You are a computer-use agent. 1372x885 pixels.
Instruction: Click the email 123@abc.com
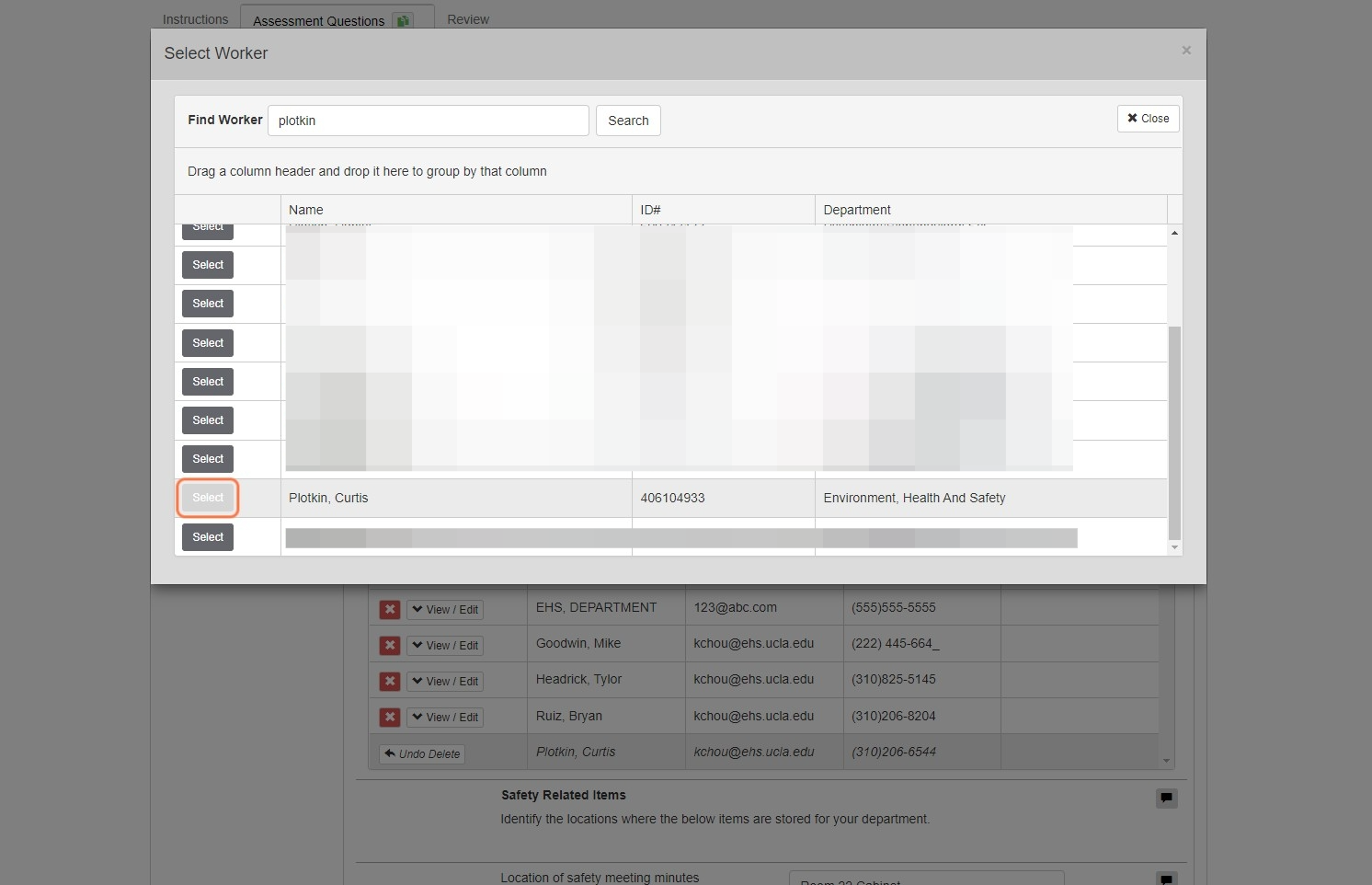(735, 607)
